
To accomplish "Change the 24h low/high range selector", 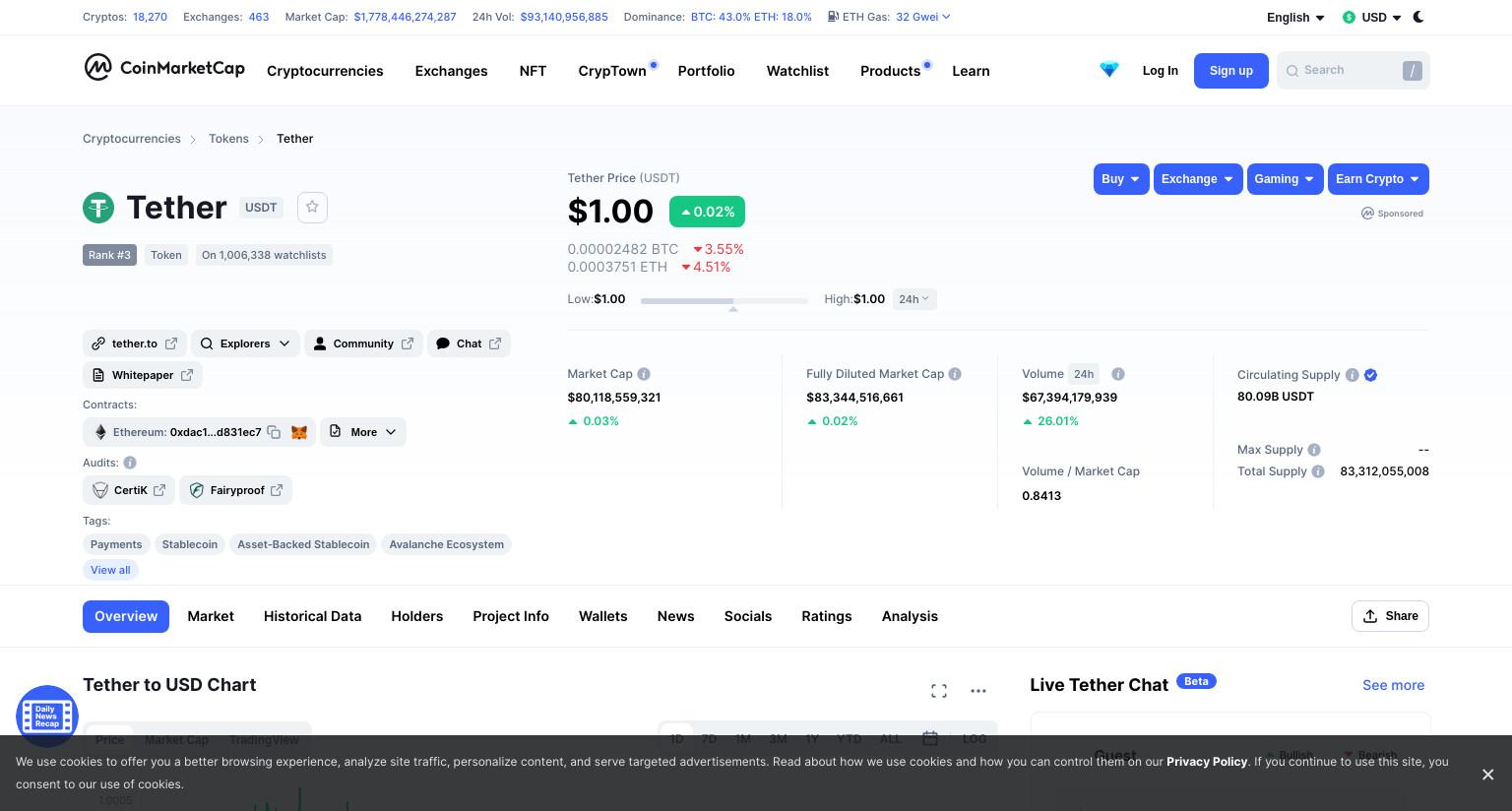I will pos(914,299).
